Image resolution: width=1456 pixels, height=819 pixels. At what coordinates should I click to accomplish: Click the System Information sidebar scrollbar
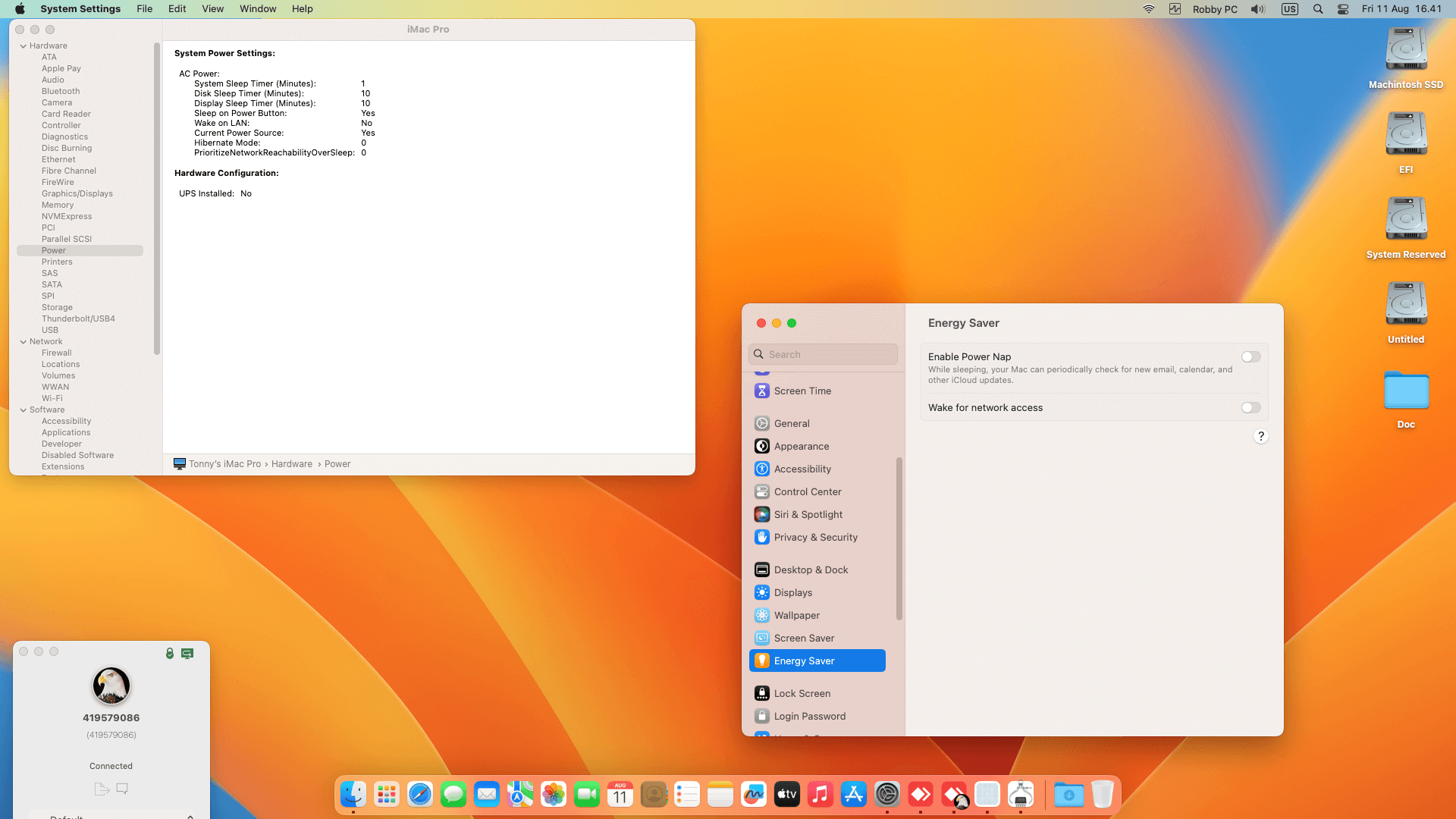pyautogui.click(x=157, y=199)
